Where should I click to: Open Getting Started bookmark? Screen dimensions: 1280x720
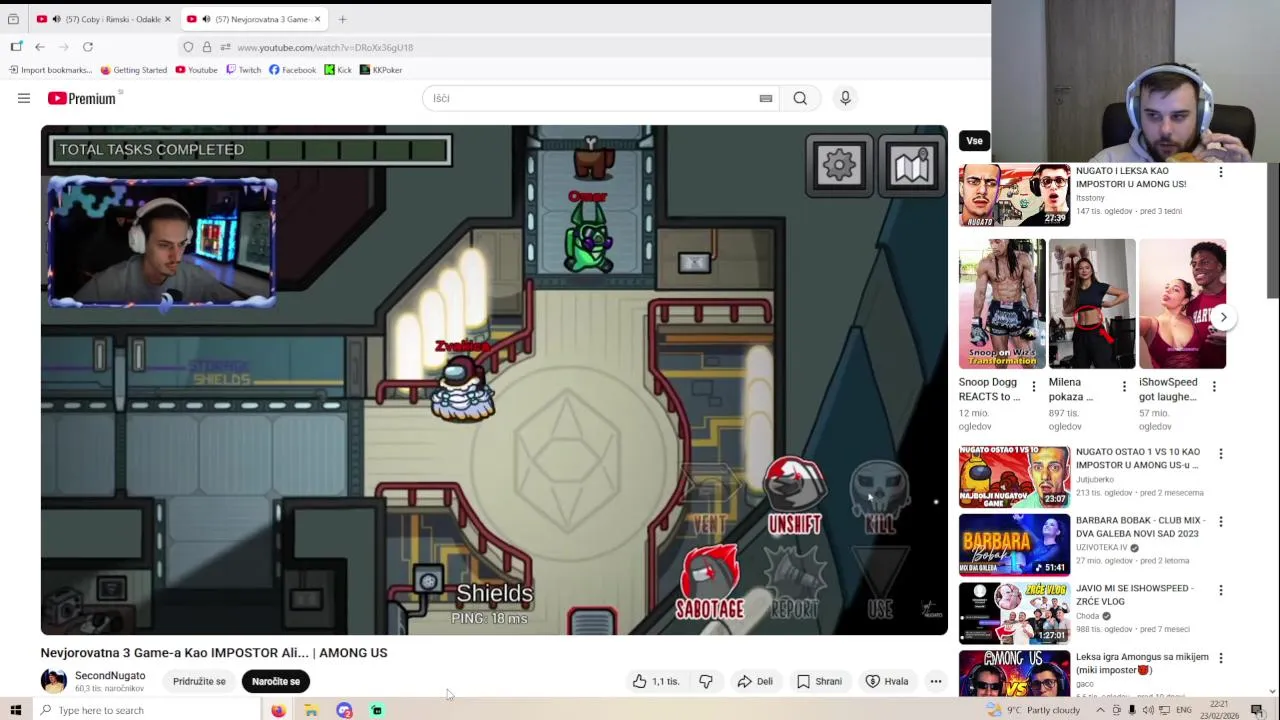point(134,70)
